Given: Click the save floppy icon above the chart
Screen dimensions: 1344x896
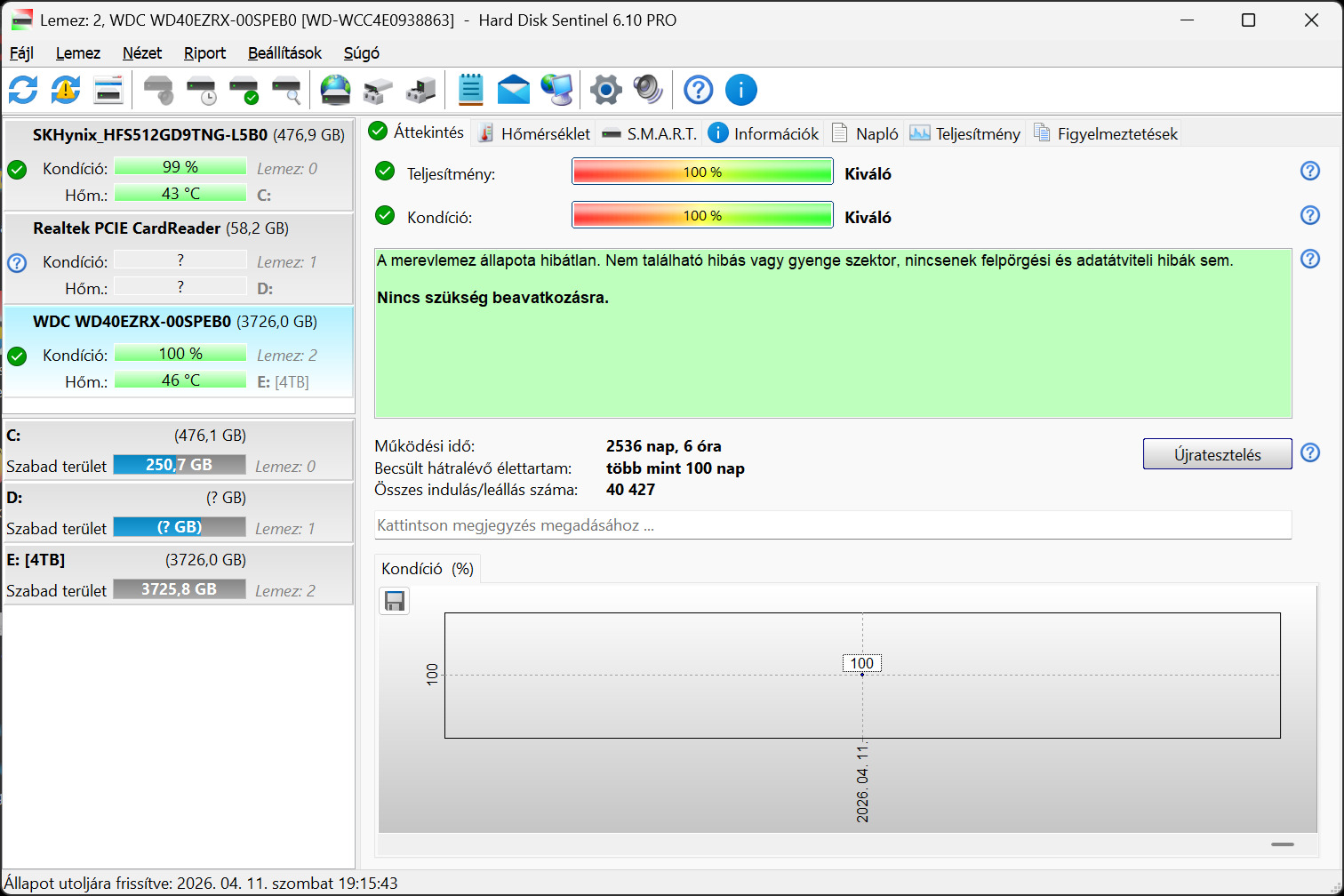Looking at the screenshot, I should click(395, 602).
